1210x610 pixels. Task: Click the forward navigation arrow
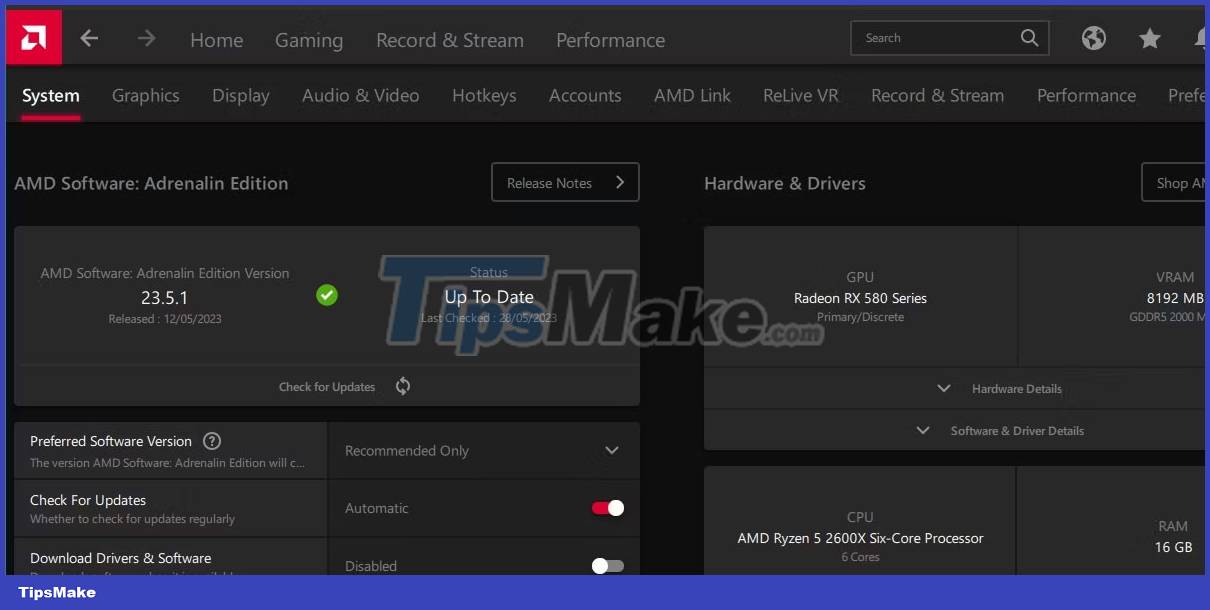(146, 39)
